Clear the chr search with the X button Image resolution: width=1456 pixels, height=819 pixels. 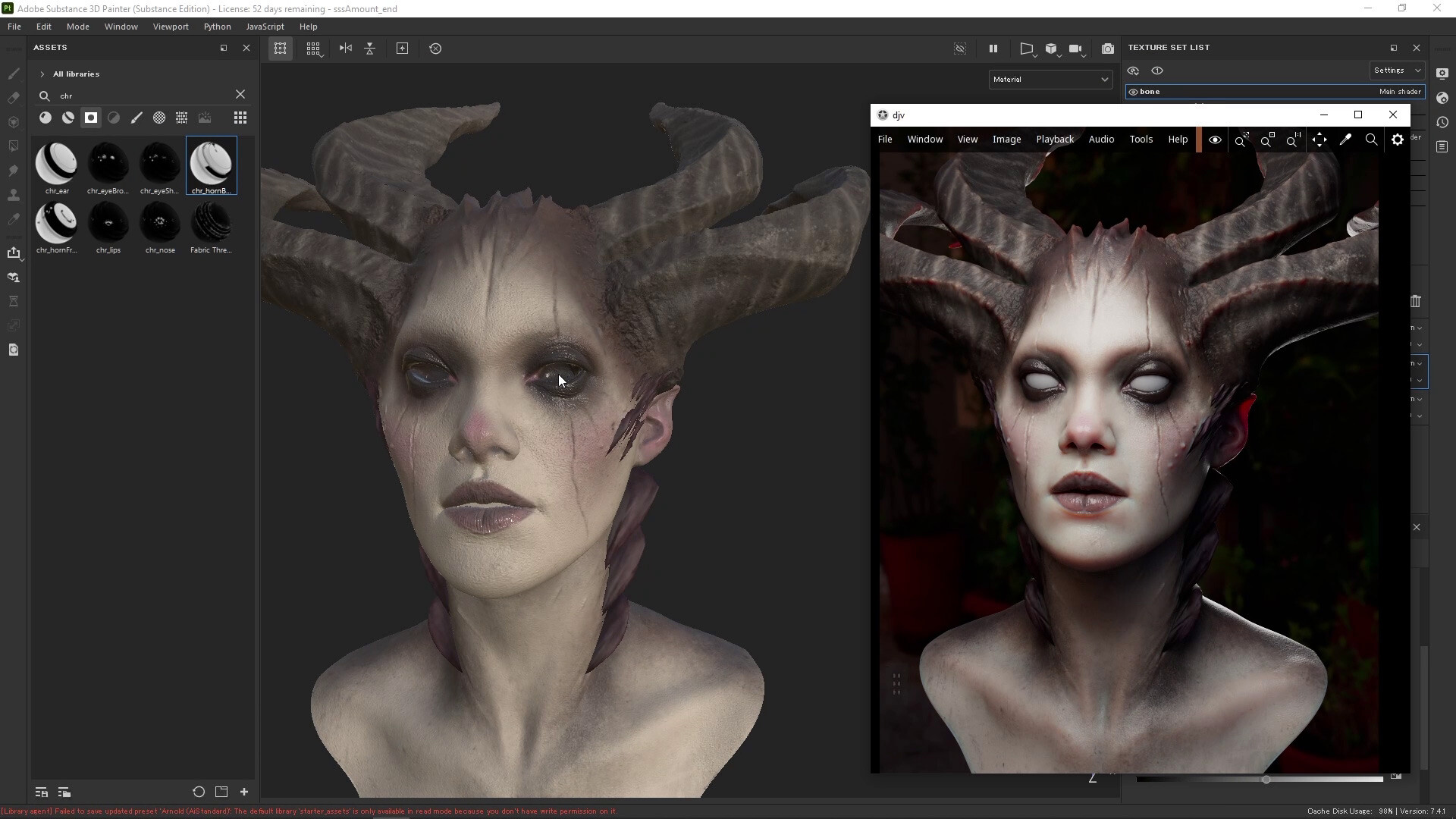pos(240,94)
